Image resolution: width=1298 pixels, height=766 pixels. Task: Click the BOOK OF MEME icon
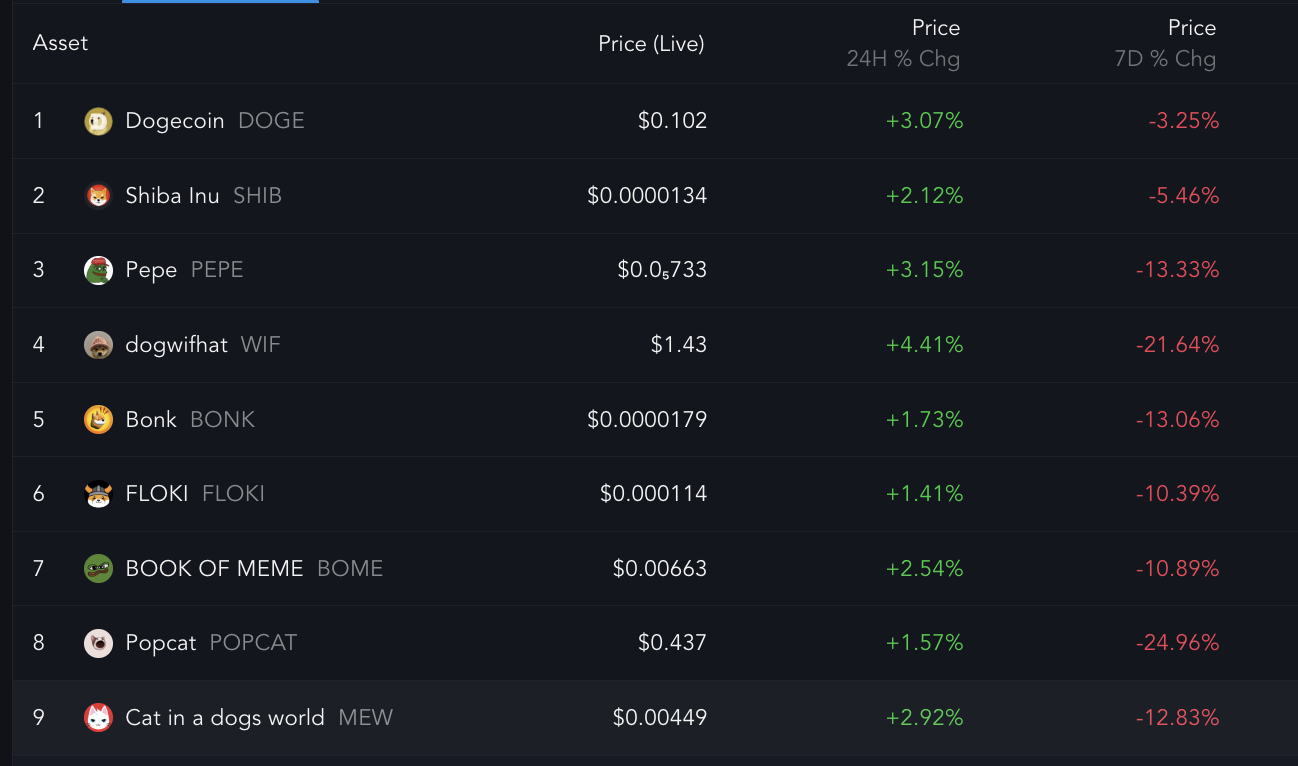point(98,569)
